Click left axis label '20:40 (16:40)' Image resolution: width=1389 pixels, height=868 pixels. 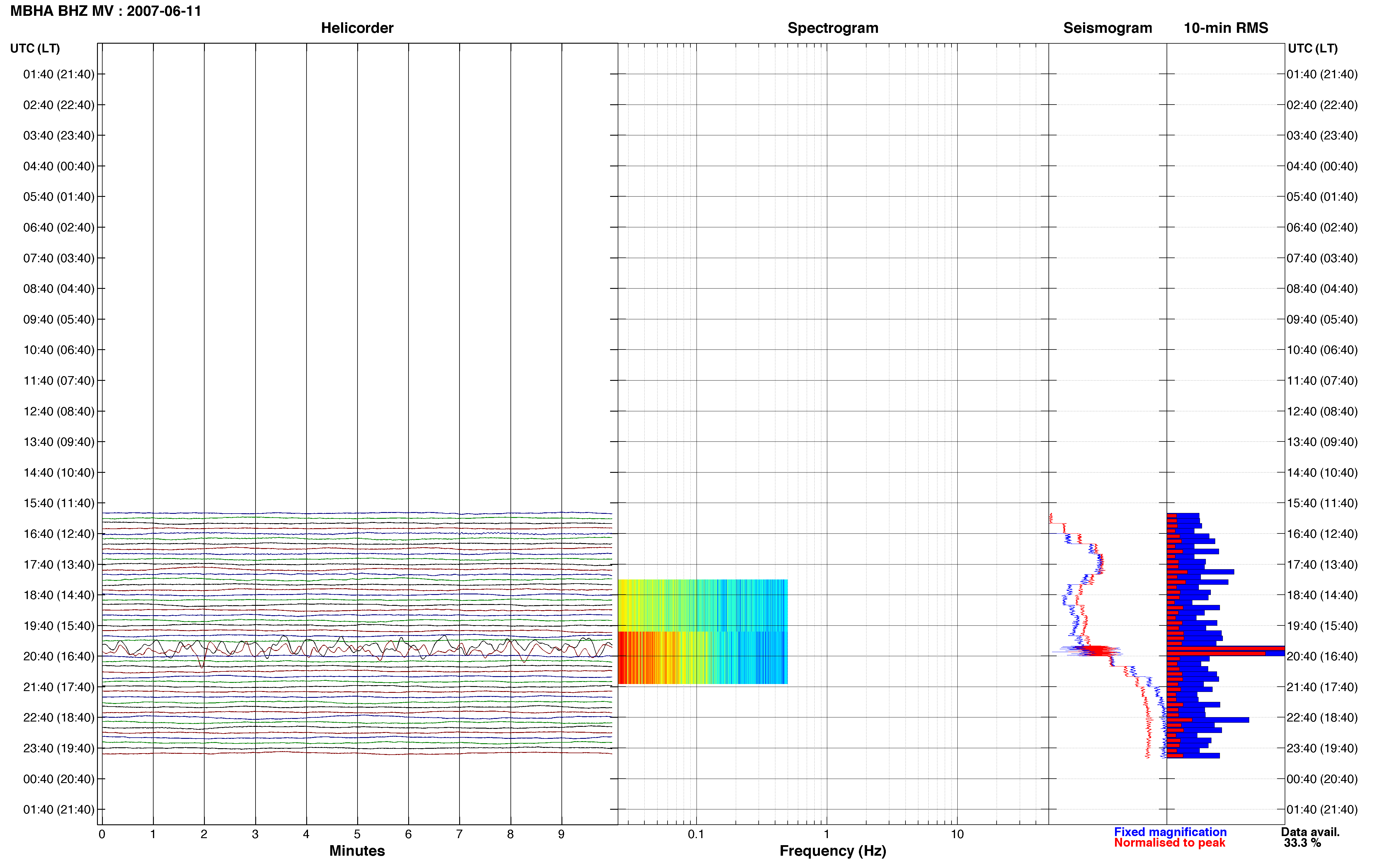tap(59, 656)
